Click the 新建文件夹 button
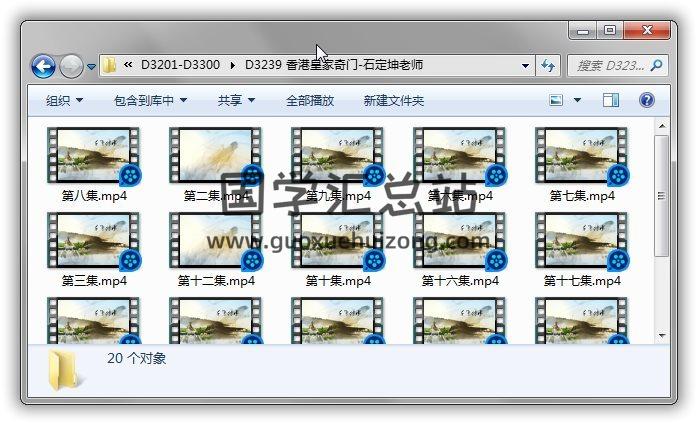Image resolution: width=698 pixels, height=425 pixels. [394, 101]
